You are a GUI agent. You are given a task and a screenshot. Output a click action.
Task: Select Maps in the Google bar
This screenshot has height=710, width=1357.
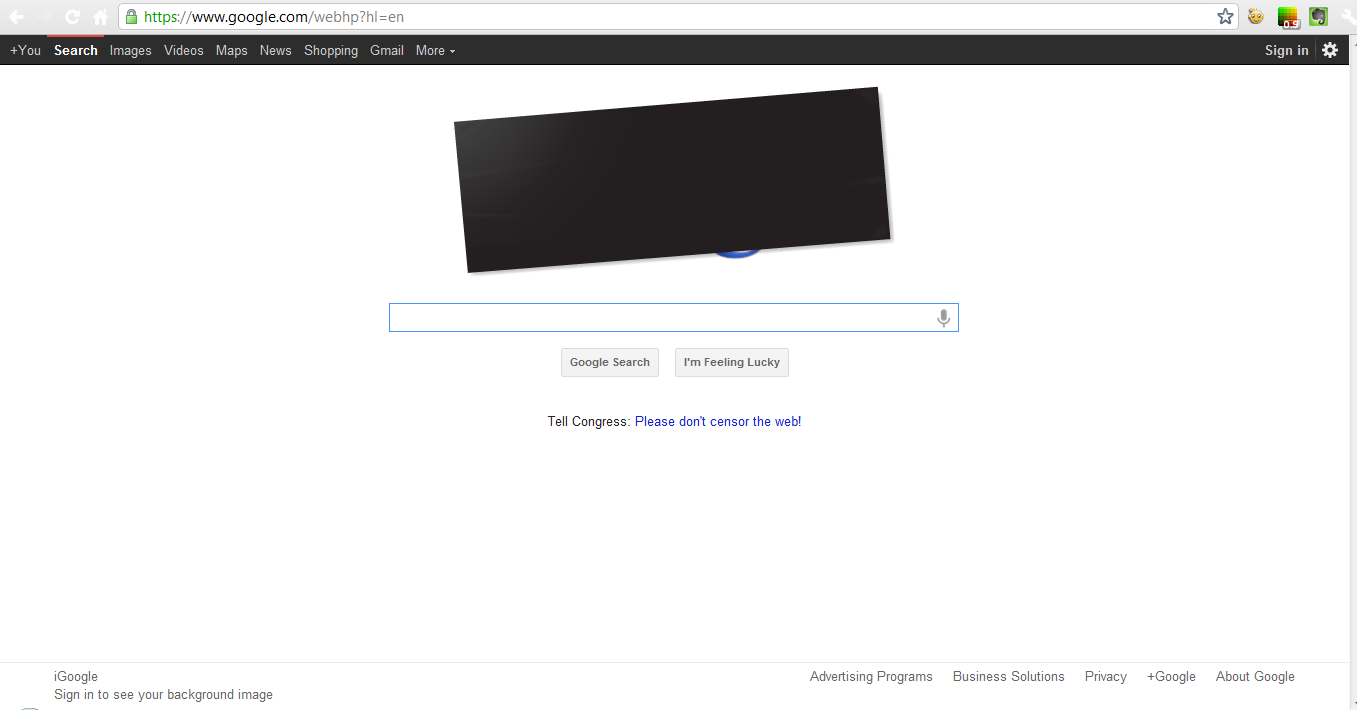231,50
